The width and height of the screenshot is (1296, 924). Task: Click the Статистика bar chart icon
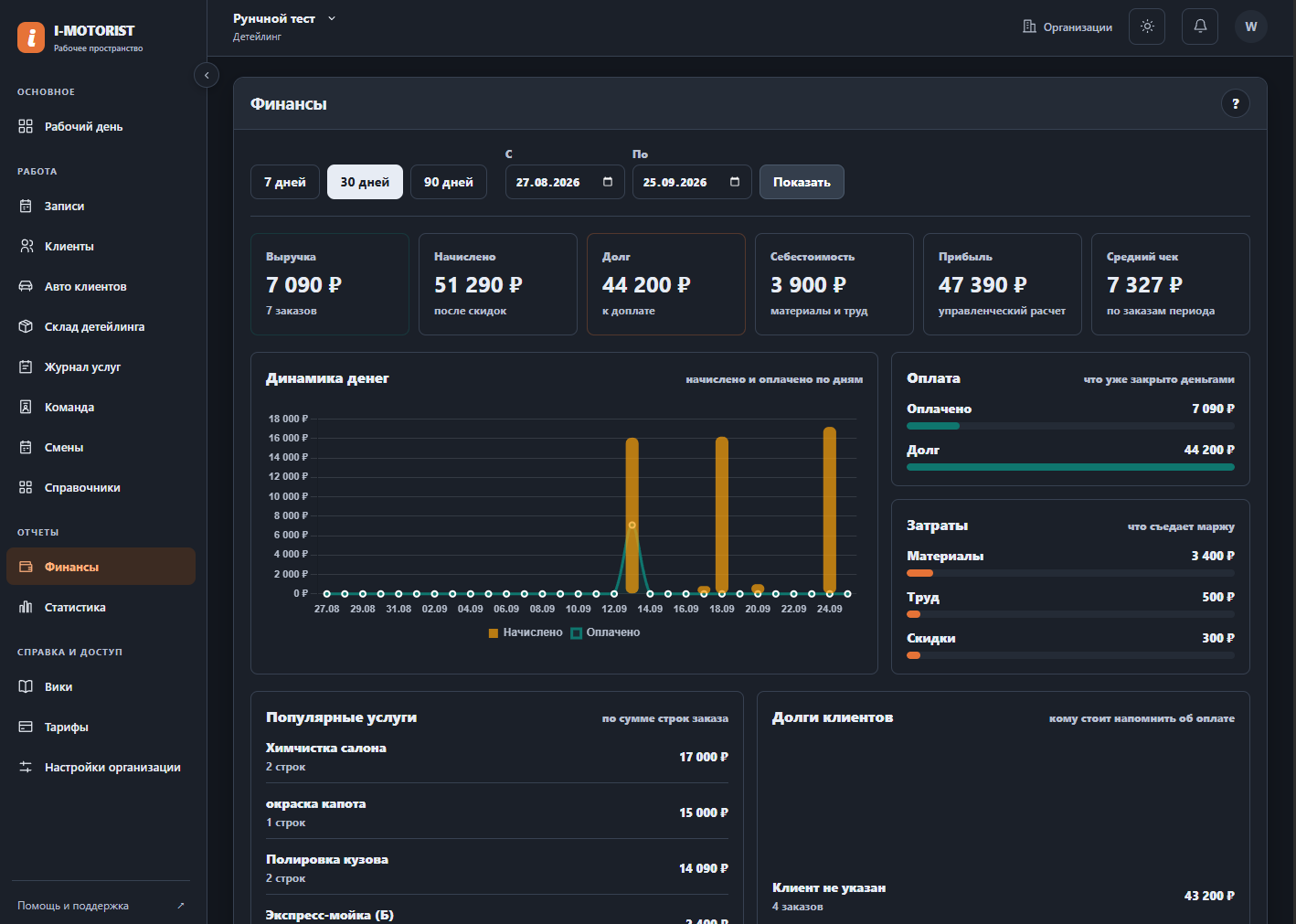pos(26,607)
